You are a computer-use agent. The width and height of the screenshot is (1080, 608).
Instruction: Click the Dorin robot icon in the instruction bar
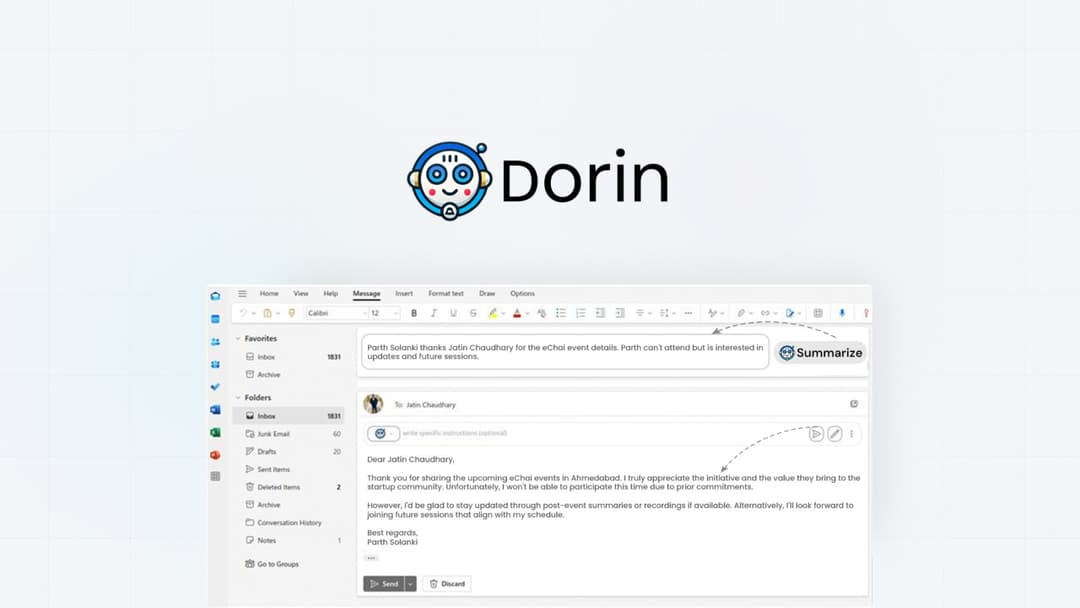pos(381,433)
